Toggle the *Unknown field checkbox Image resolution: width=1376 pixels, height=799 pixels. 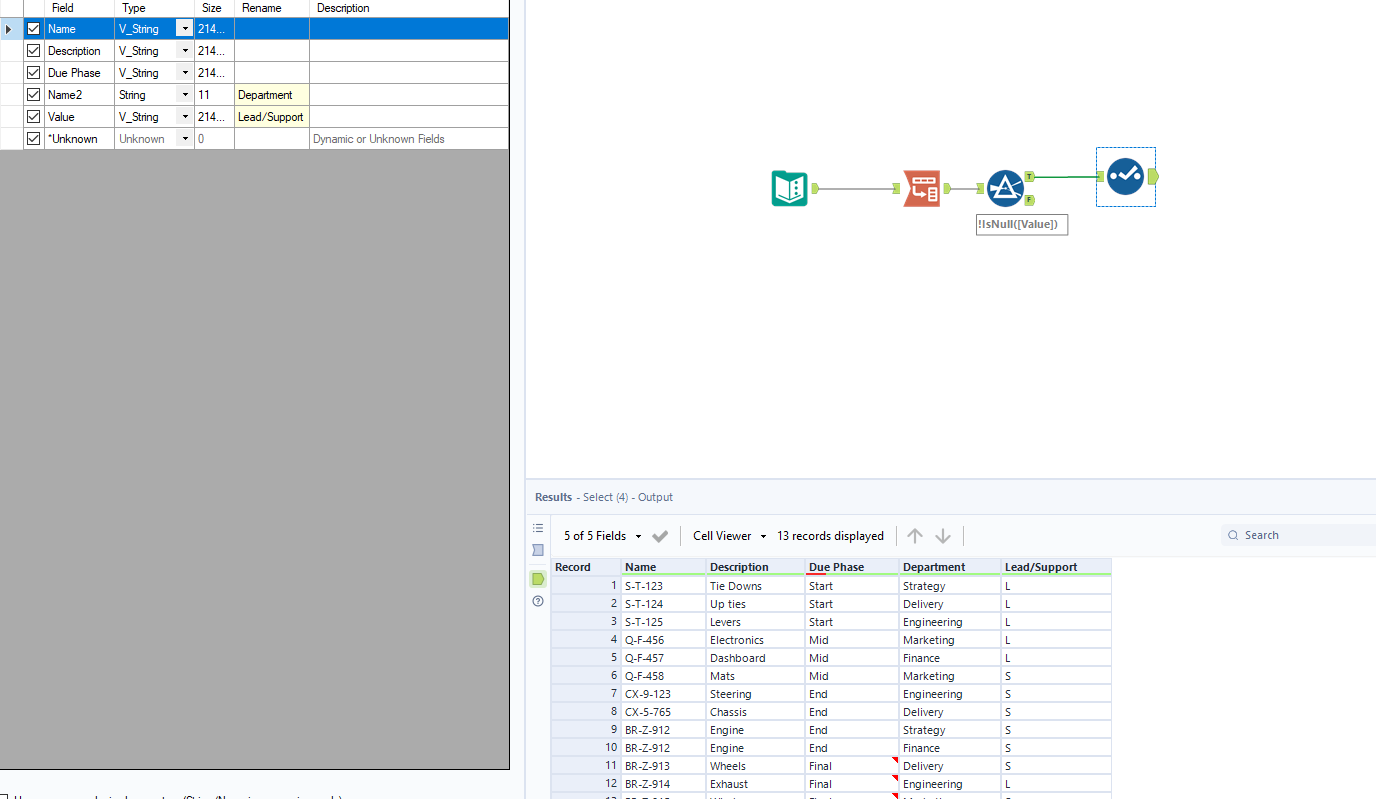pos(33,138)
